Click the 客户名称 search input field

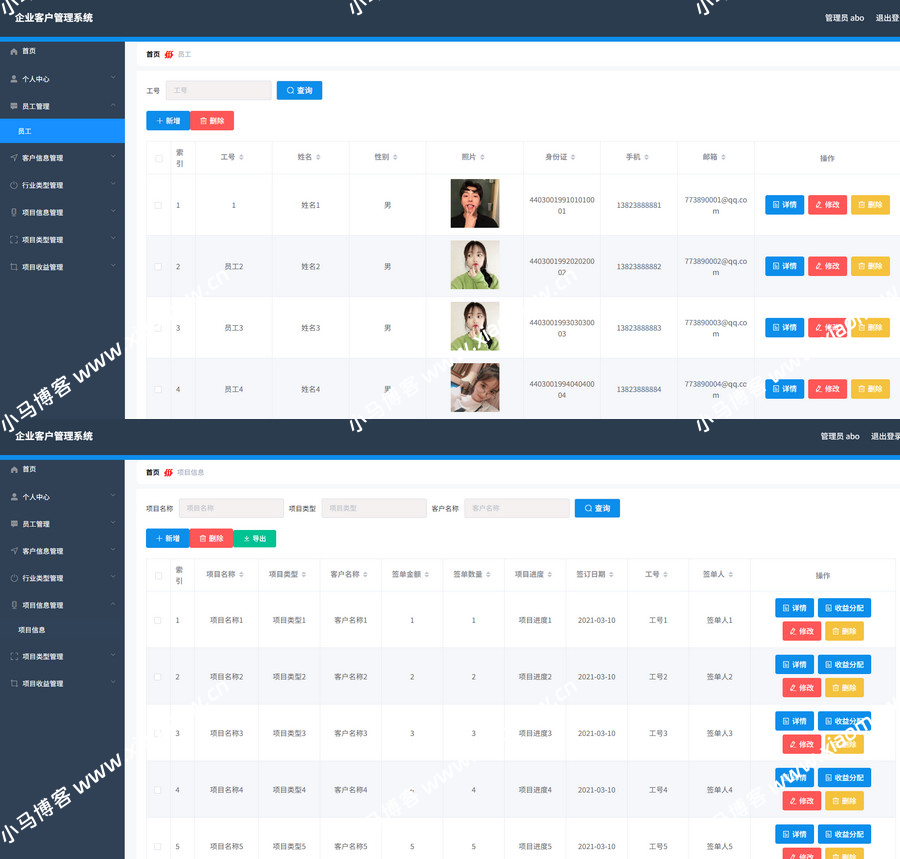pos(516,508)
